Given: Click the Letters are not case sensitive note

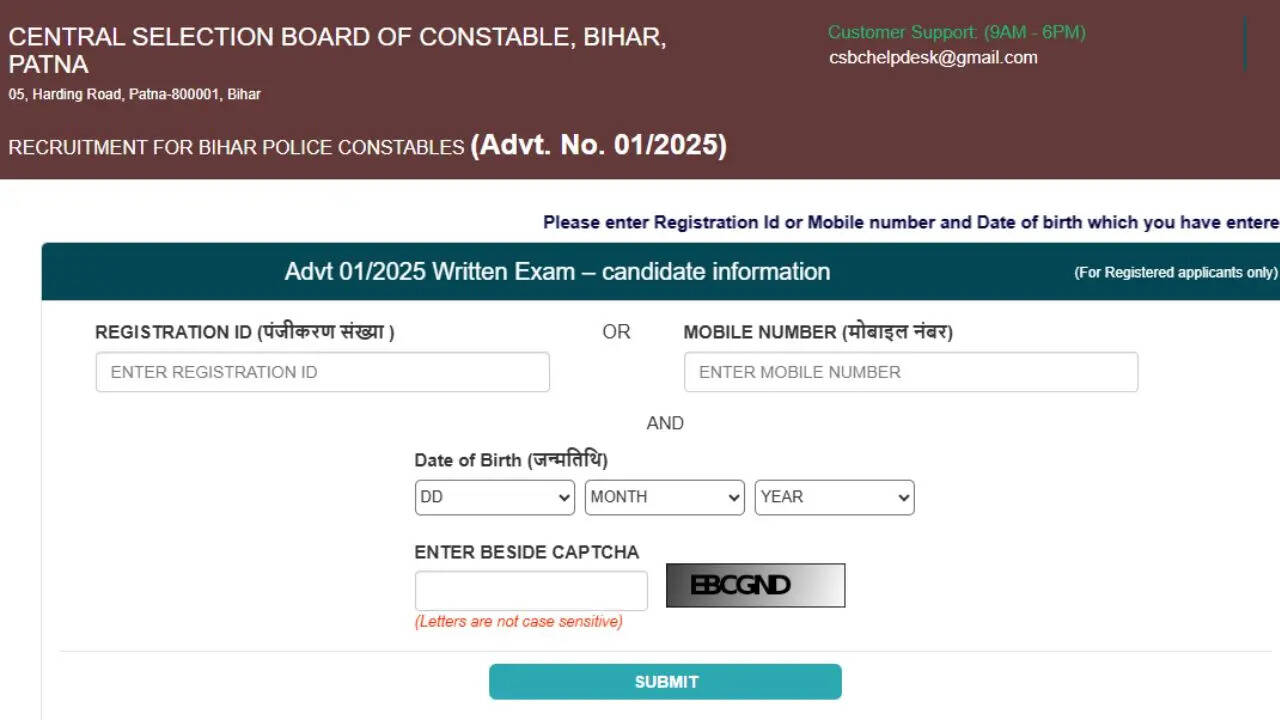Looking at the screenshot, I should pos(518,622).
